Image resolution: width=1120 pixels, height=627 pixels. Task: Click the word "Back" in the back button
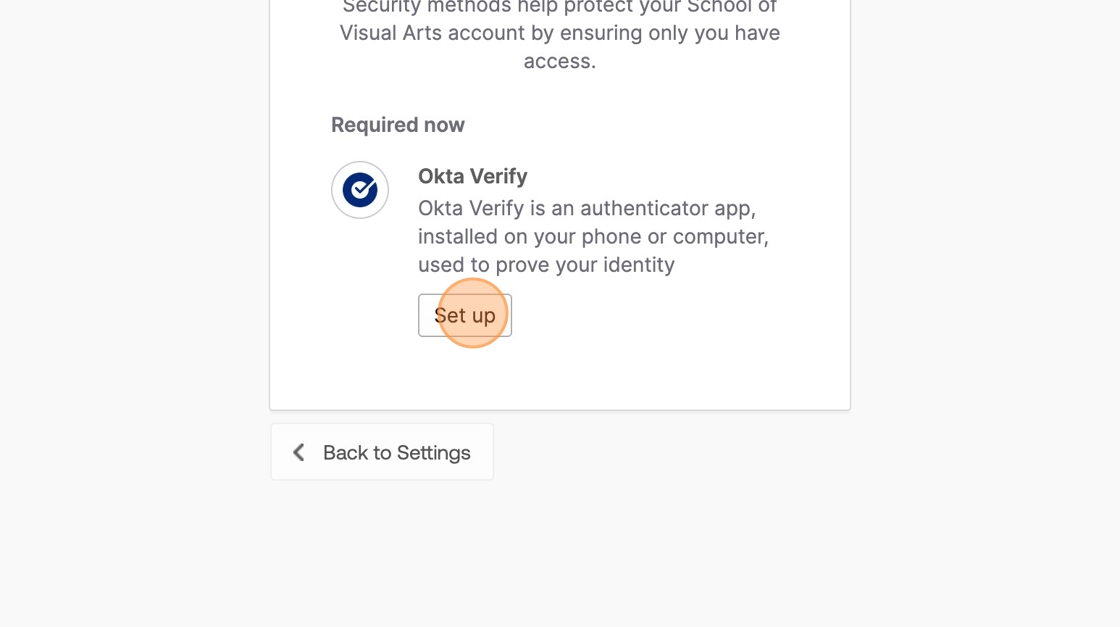click(x=345, y=453)
